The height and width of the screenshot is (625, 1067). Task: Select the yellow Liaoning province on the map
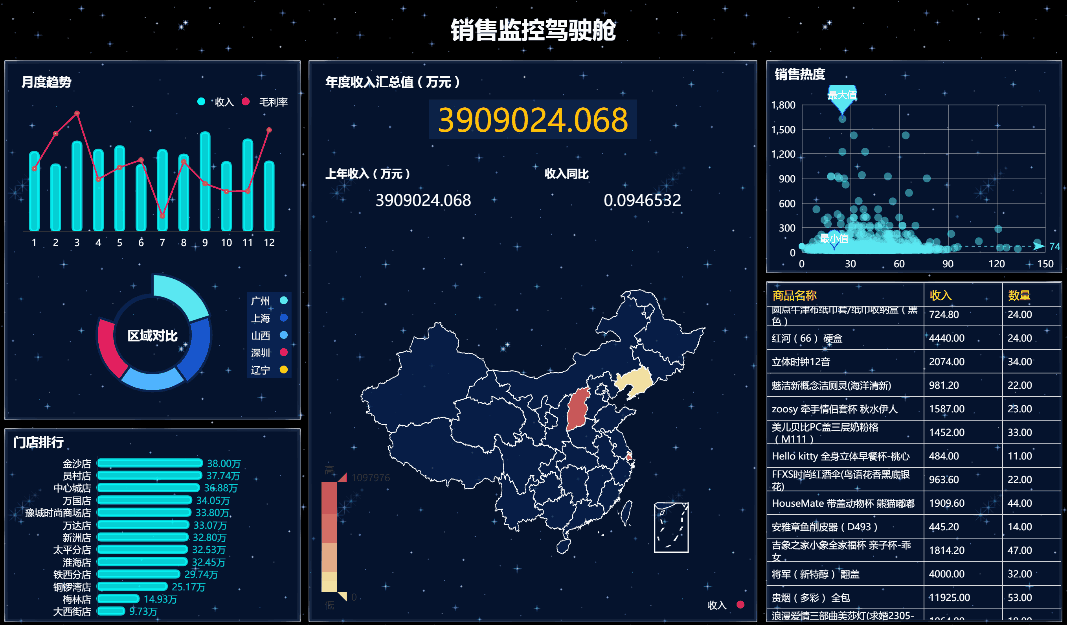coord(634,384)
